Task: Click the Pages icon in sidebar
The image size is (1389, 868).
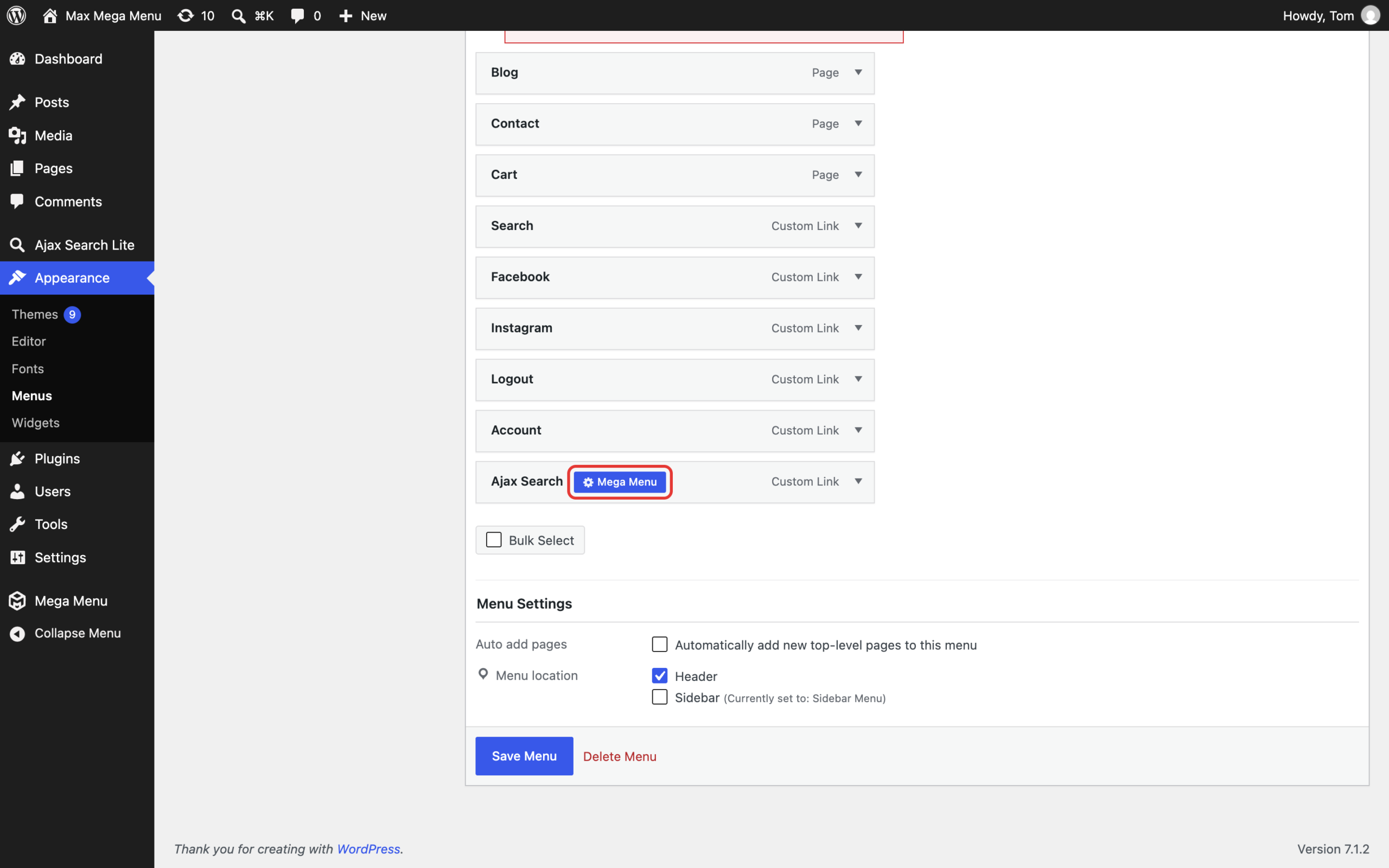Action: [x=17, y=168]
